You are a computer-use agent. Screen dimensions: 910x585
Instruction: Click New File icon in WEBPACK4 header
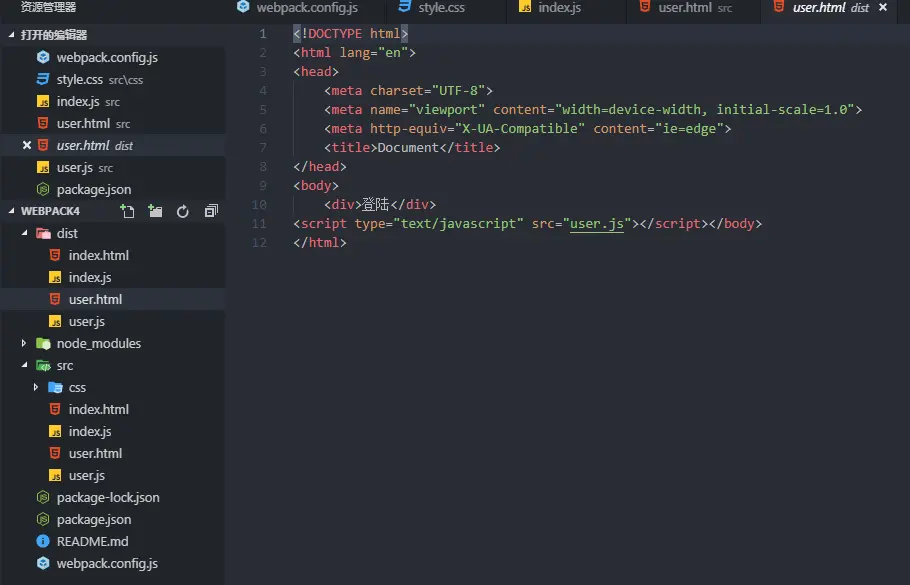click(127, 211)
